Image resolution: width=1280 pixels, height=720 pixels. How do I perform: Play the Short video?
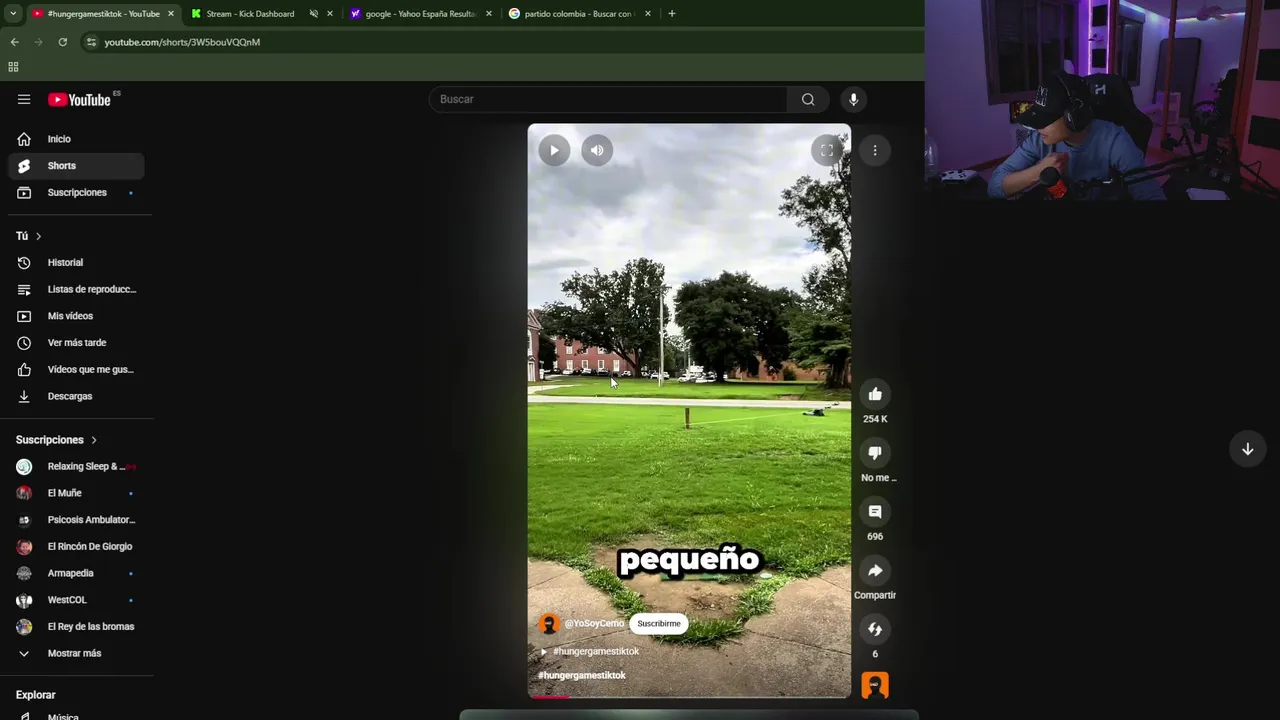tap(554, 150)
